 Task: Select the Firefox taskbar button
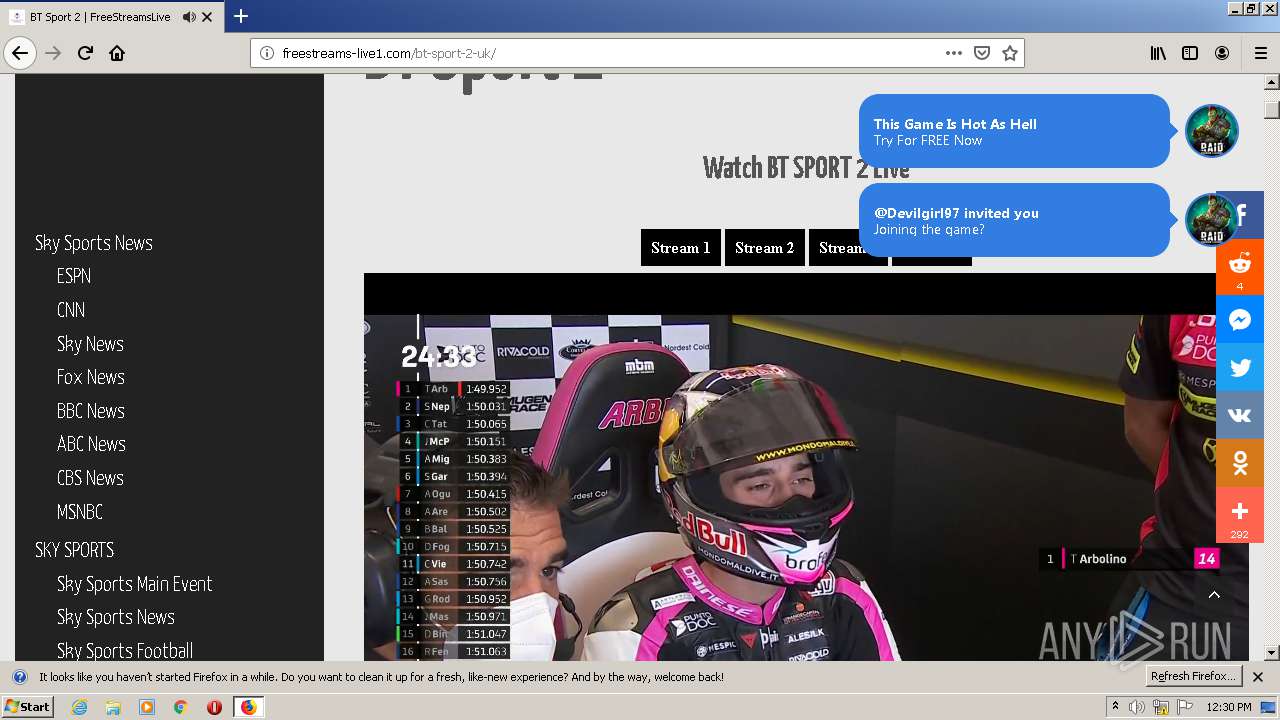[x=248, y=707]
